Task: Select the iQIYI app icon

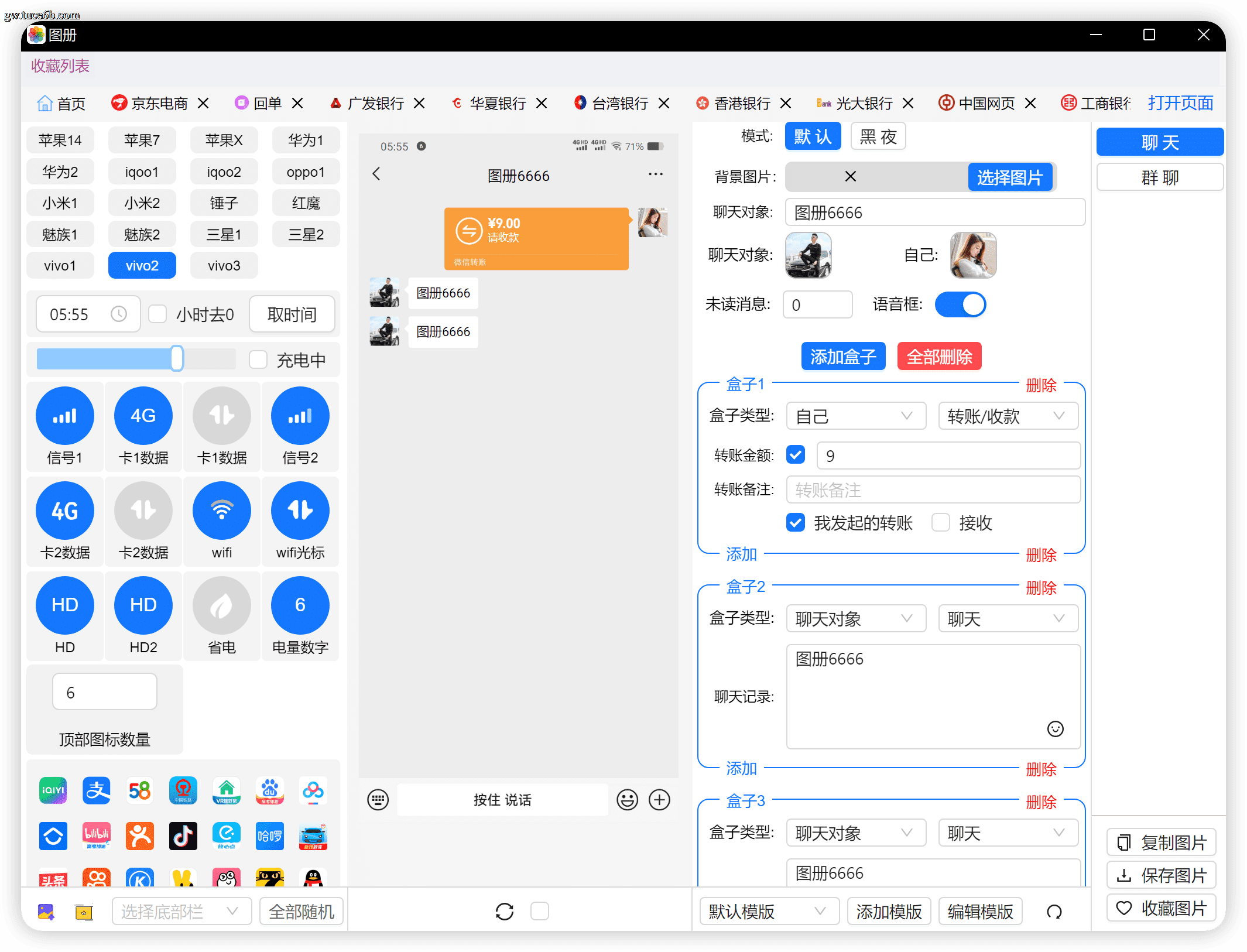Action: (x=53, y=790)
